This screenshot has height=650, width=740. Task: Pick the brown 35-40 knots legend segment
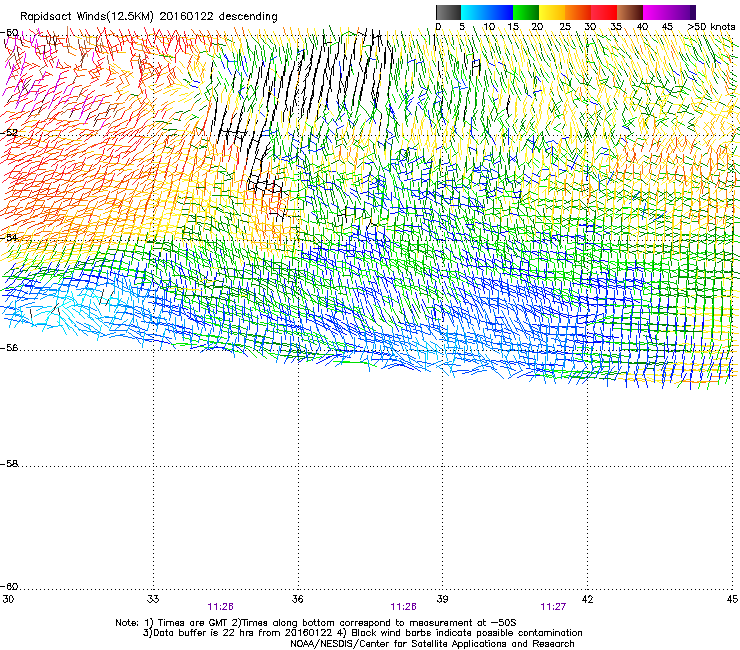click(x=630, y=12)
